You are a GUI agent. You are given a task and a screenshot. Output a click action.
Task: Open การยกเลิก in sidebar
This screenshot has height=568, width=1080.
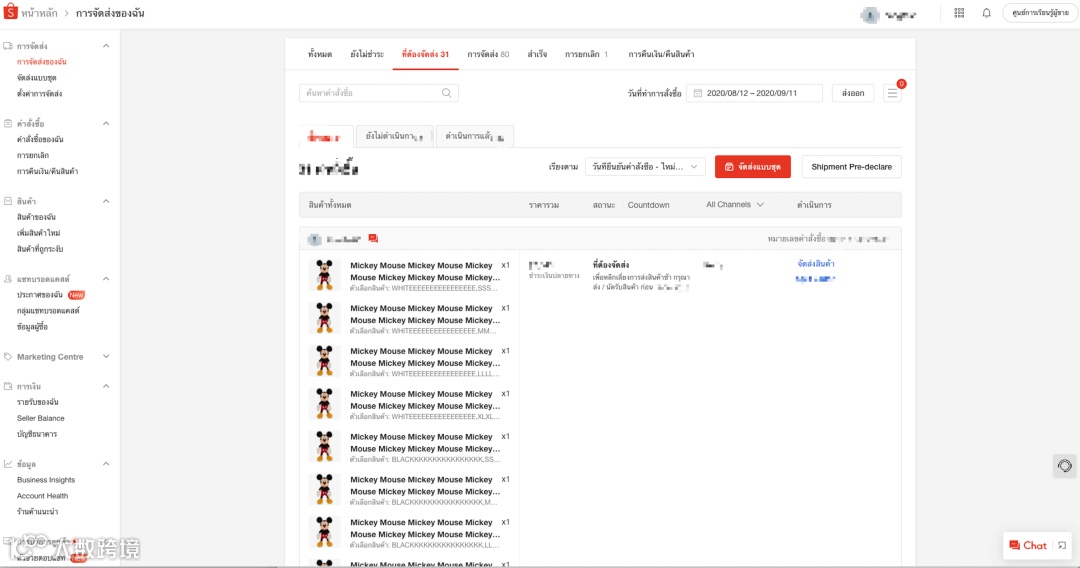pyautogui.click(x=32, y=156)
